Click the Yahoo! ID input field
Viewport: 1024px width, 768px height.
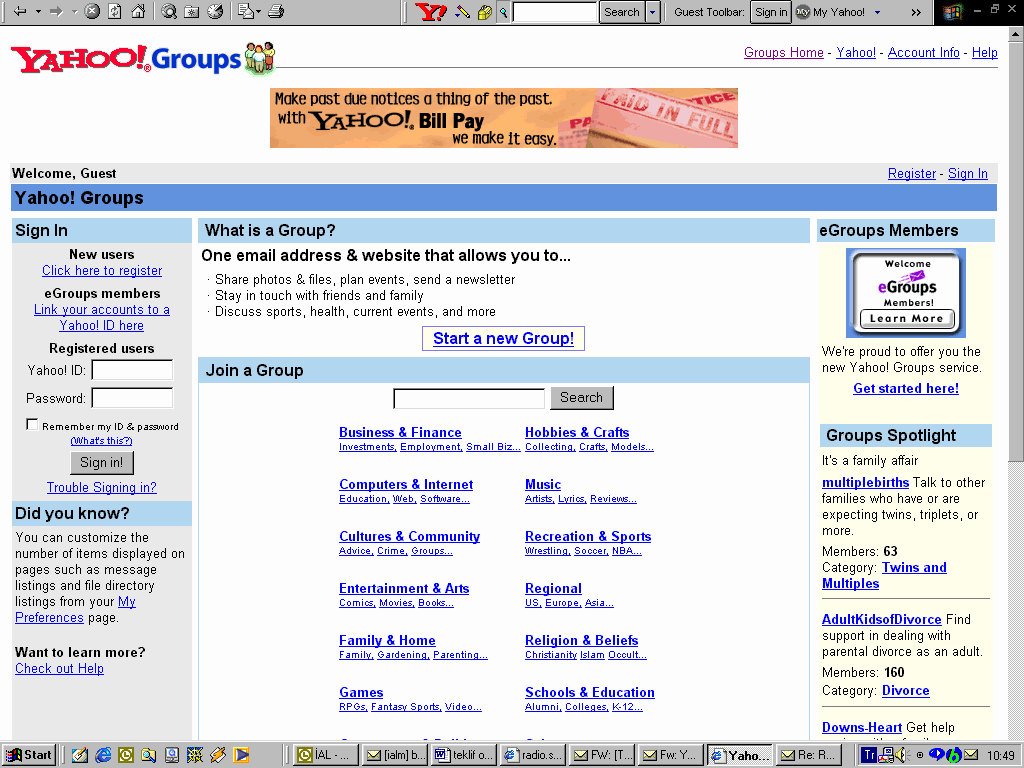133,370
